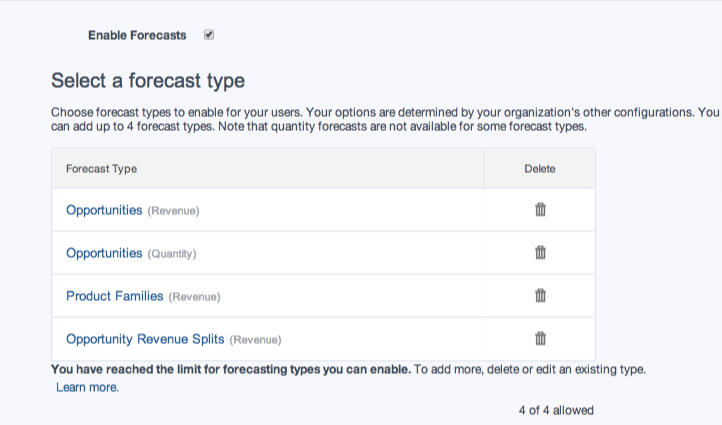Click the bold forecasting limit reached message

(x=230, y=370)
